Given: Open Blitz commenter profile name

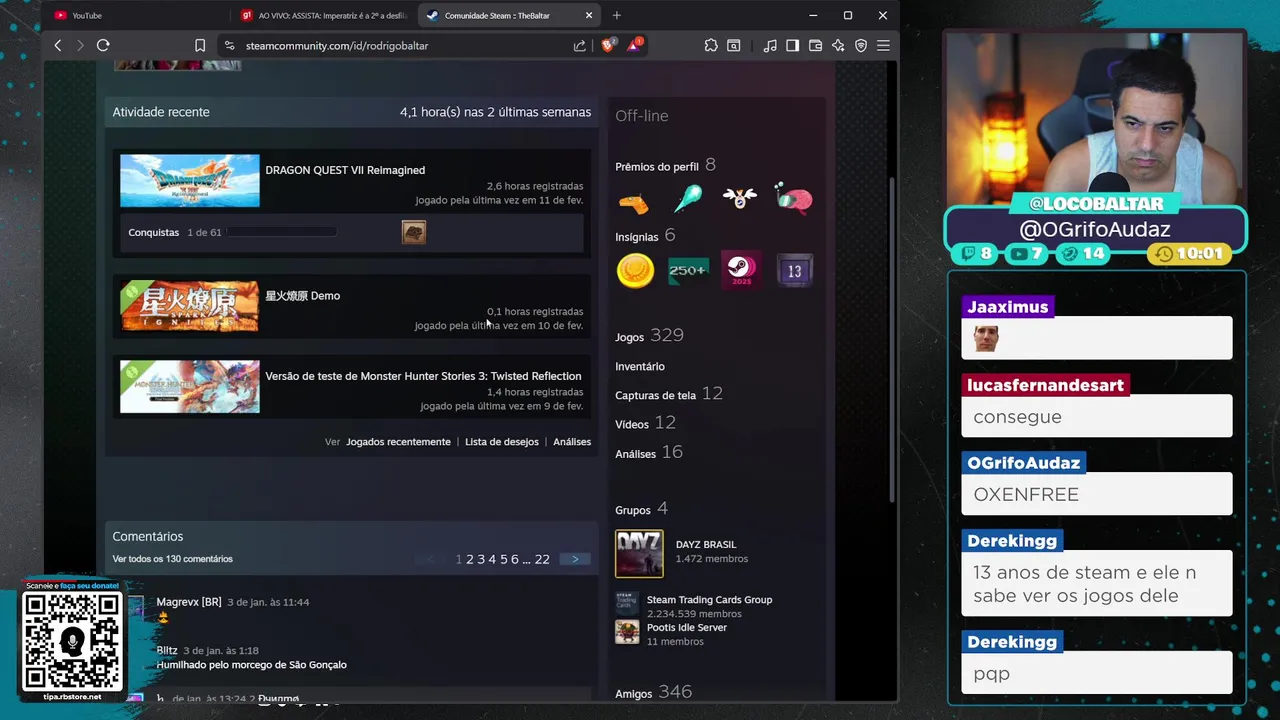Looking at the screenshot, I should 167,650.
